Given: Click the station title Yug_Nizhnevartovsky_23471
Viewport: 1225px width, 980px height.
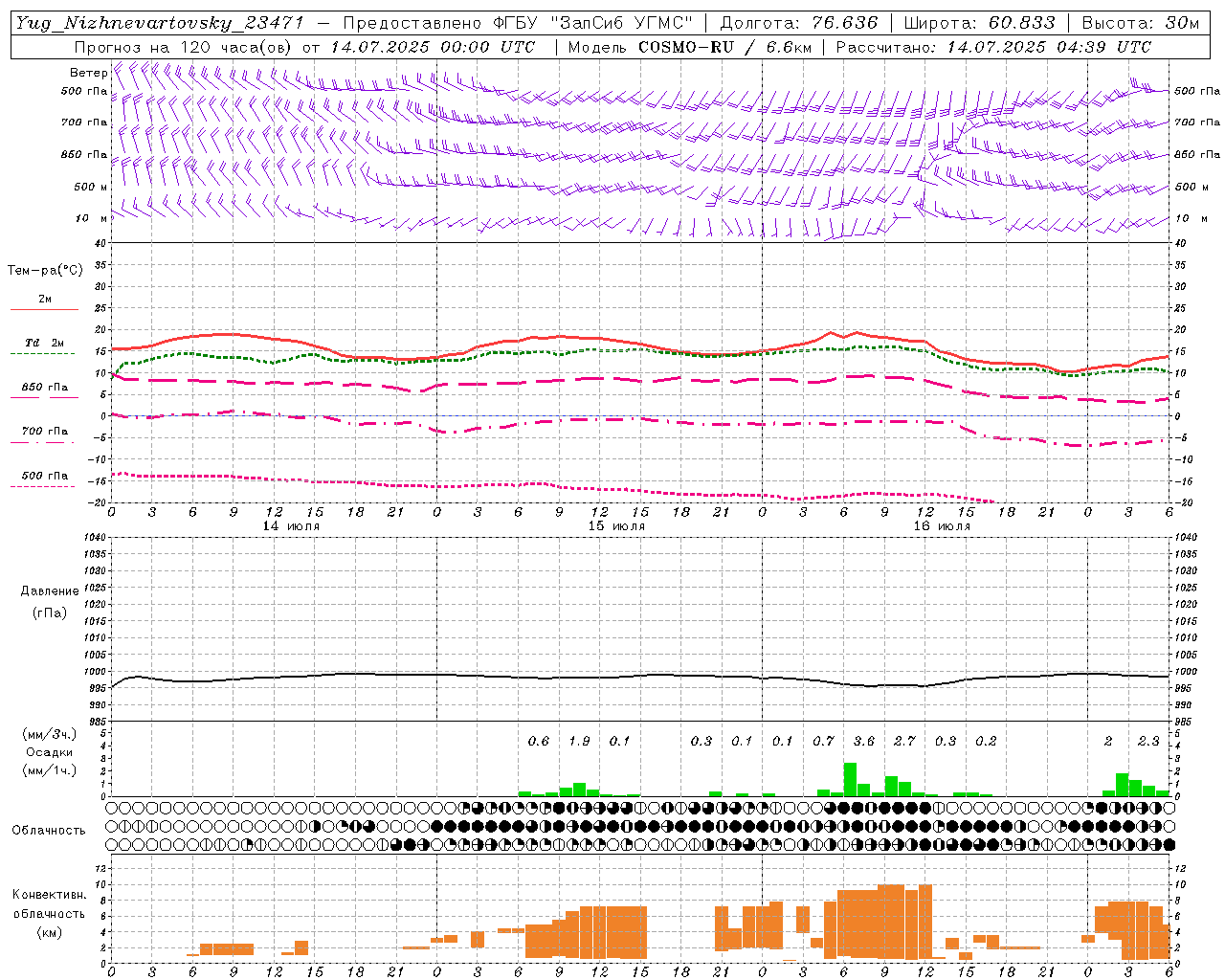Looking at the screenshot, I should (159, 23).
